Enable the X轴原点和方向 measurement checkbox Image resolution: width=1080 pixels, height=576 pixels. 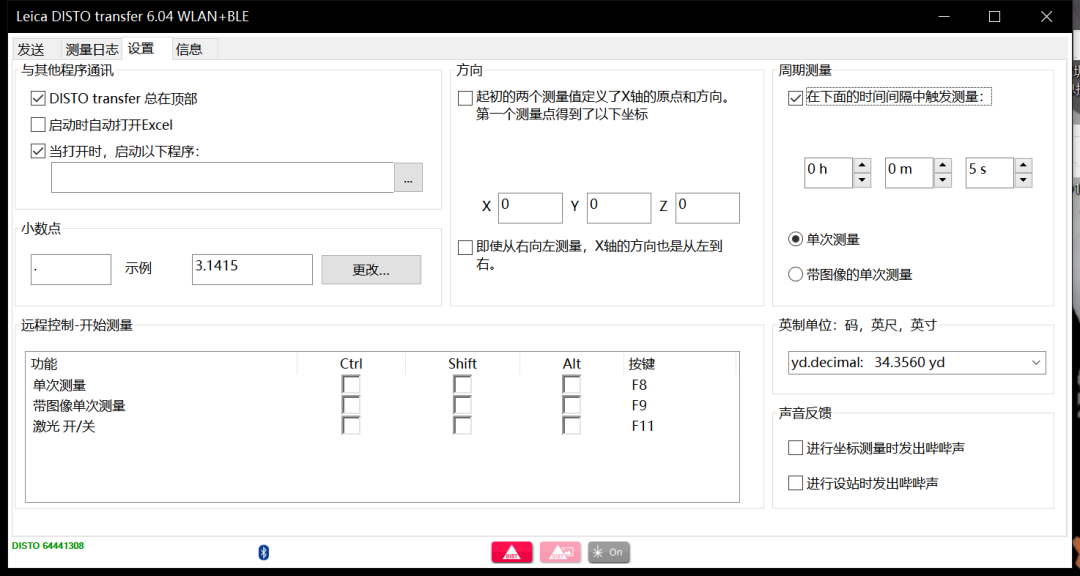[465, 97]
